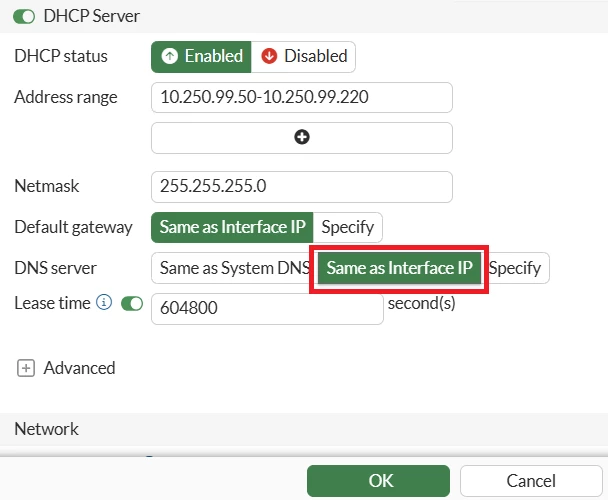Set DNS server to Same as System DNS
Image resolution: width=608 pixels, height=500 pixels.
234,268
